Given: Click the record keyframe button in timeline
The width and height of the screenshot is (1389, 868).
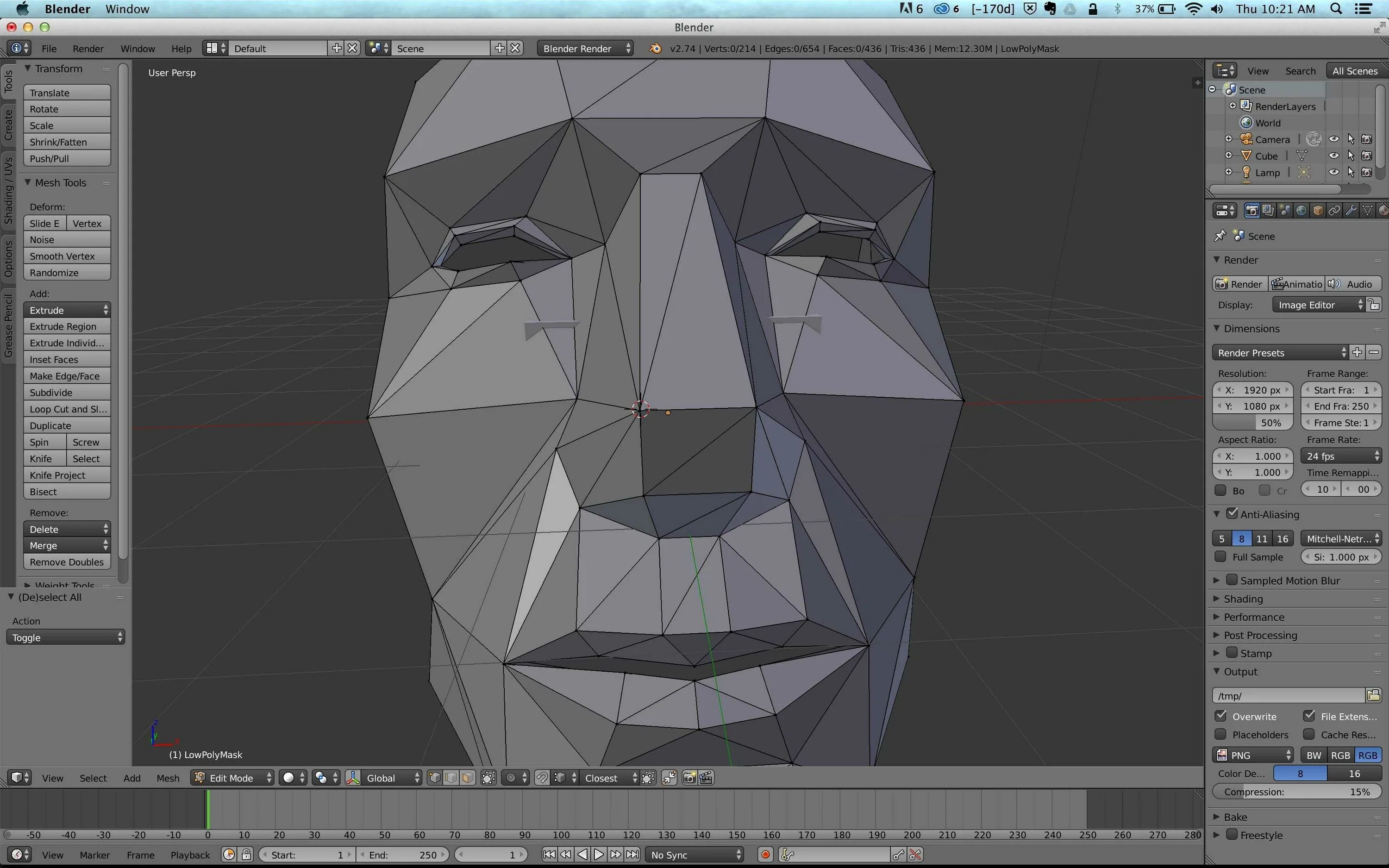Looking at the screenshot, I should (765, 855).
